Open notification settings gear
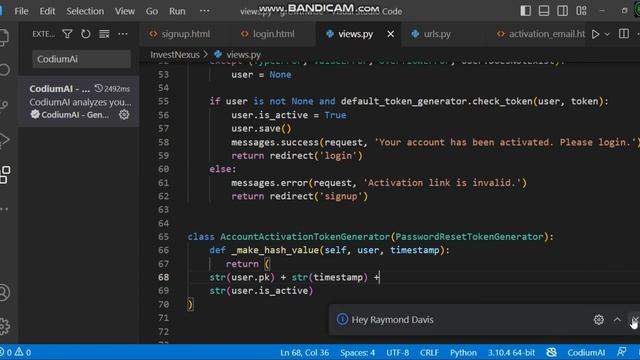The image size is (640, 360). pyautogui.click(x=598, y=320)
